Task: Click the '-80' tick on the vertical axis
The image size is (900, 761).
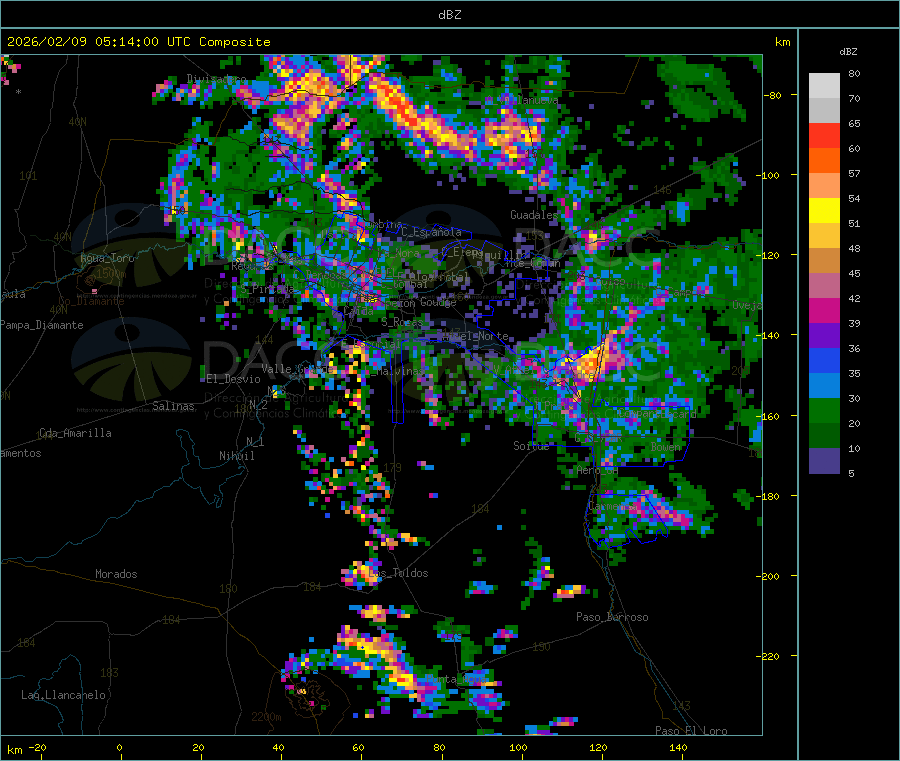Action: coord(772,95)
